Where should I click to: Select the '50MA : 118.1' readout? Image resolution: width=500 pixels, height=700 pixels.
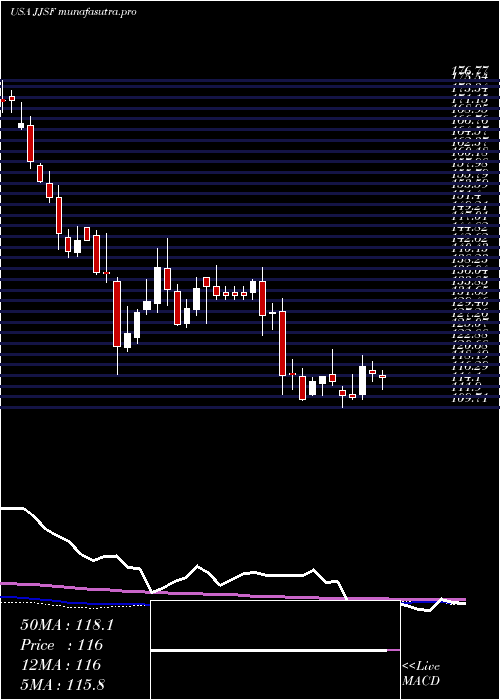67,625
